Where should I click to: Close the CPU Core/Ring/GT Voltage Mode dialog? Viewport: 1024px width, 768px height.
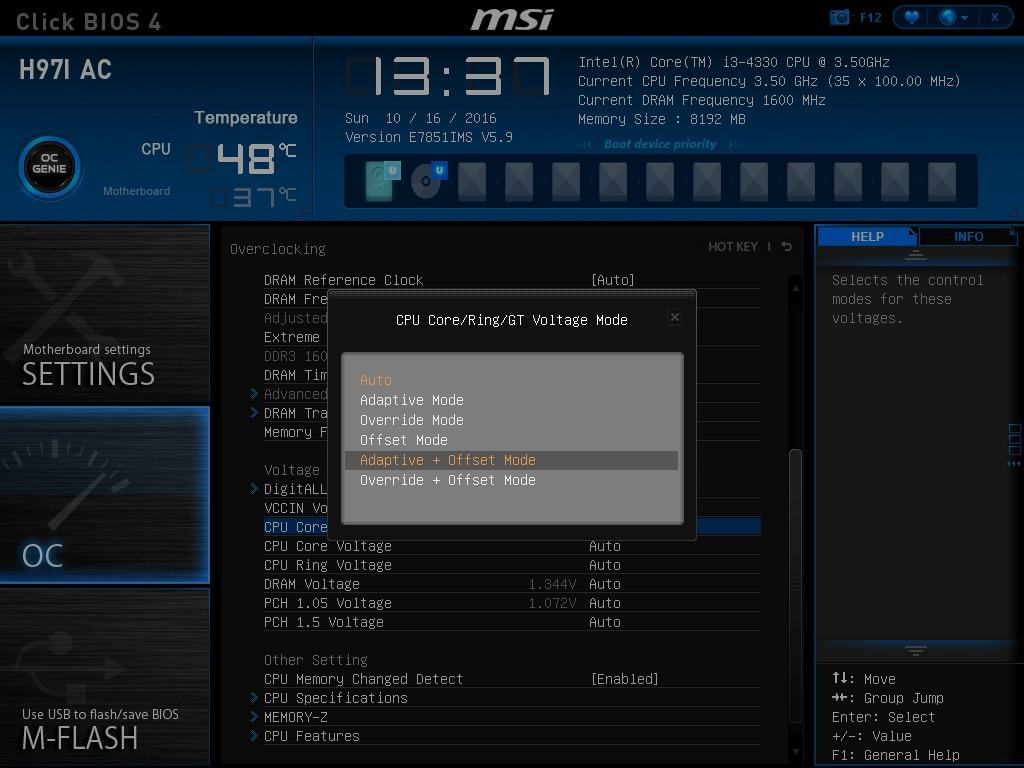[x=675, y=317]
